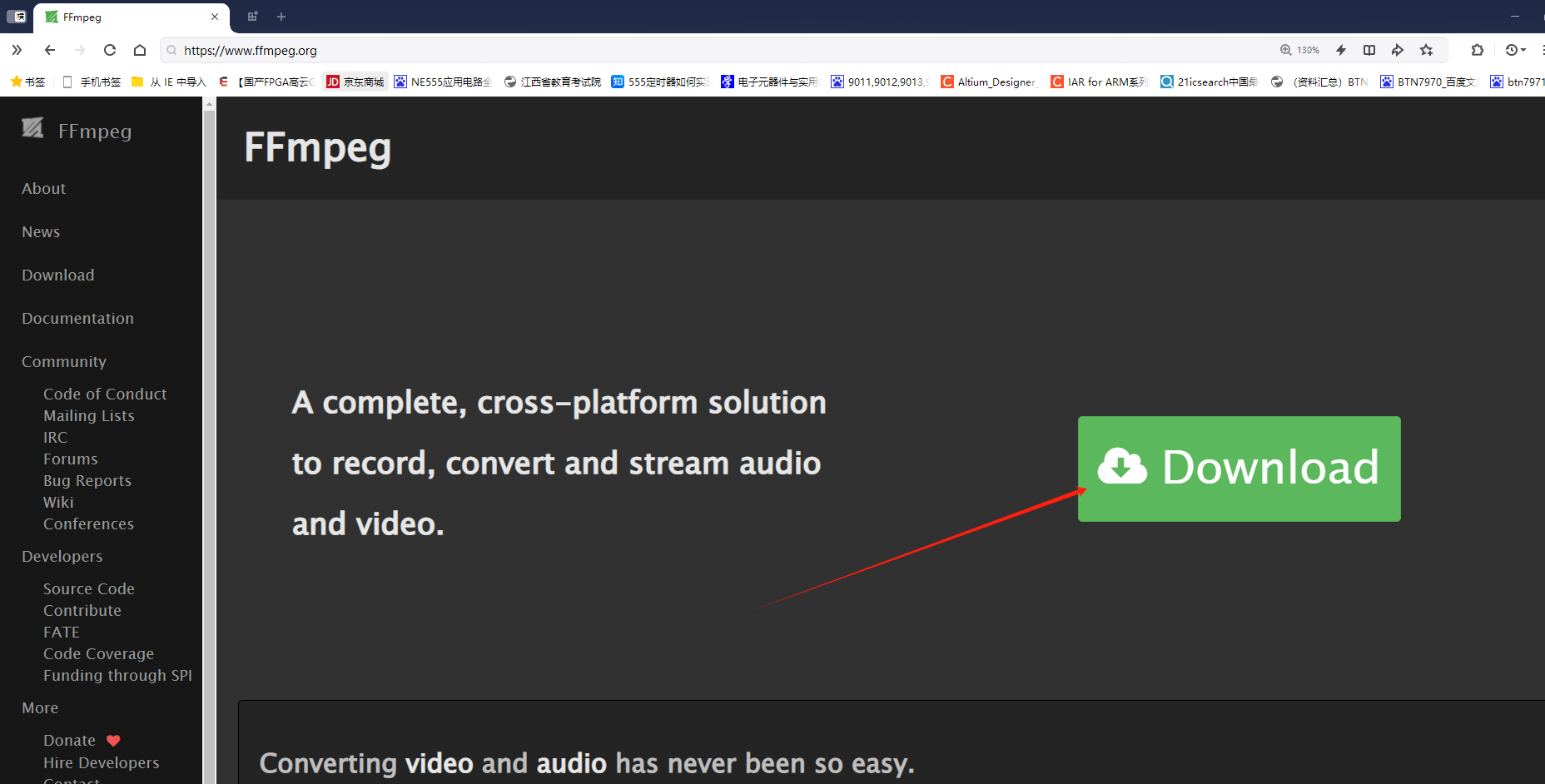Go to Documentation in sidebar
Image resolution: width=1545 pixels, height=784 pixels.
(77, 319)
